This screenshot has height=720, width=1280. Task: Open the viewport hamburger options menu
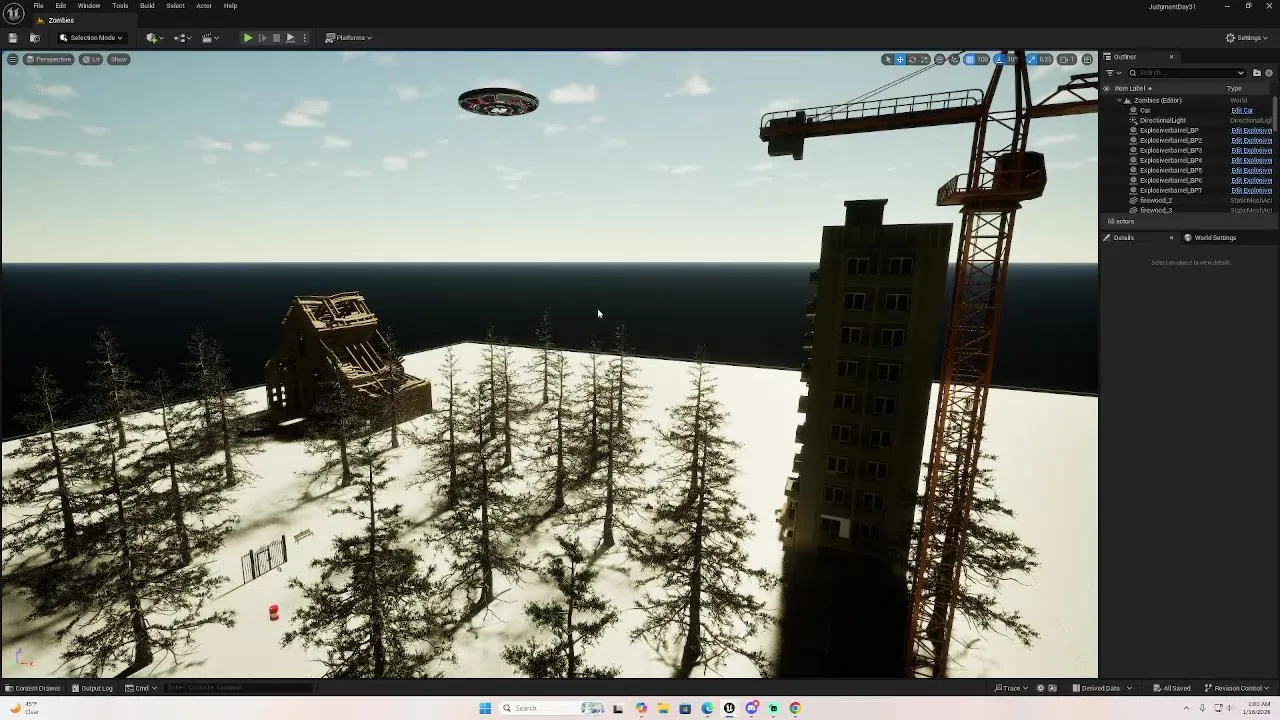click(12, 59)
